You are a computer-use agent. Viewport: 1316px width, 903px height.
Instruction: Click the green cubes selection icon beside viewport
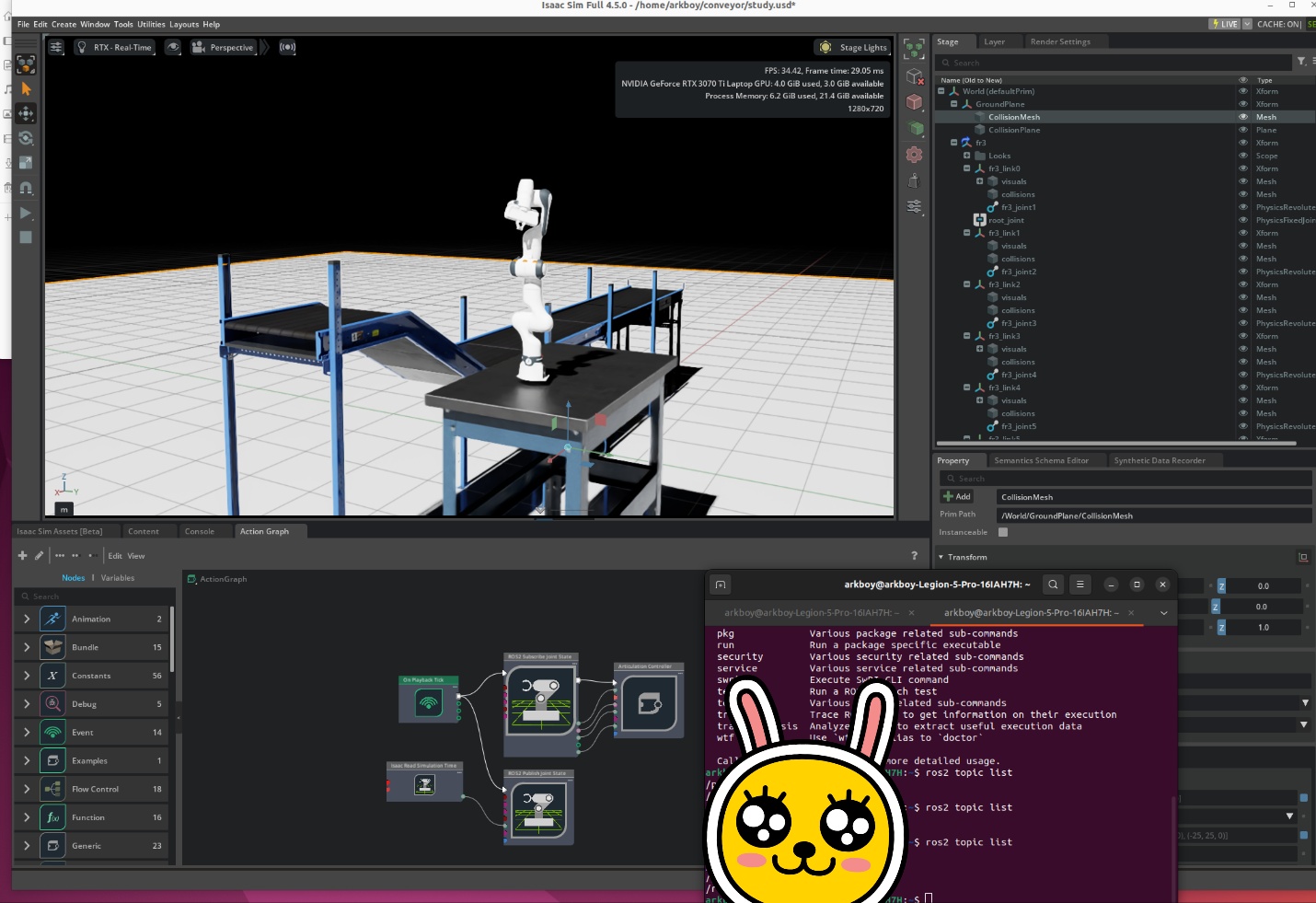(x=914, y=50)
